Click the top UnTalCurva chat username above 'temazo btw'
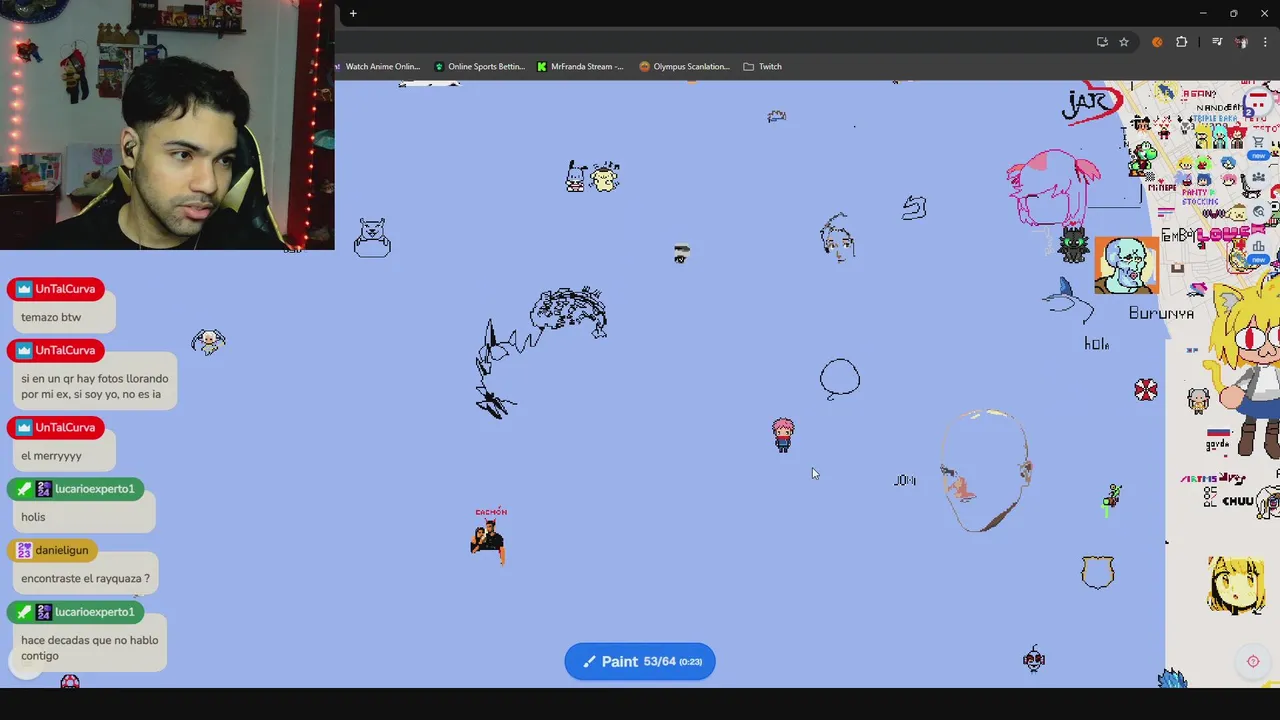Image resolution: width=1280 pixels, height=720 pixels. (65, 289)
